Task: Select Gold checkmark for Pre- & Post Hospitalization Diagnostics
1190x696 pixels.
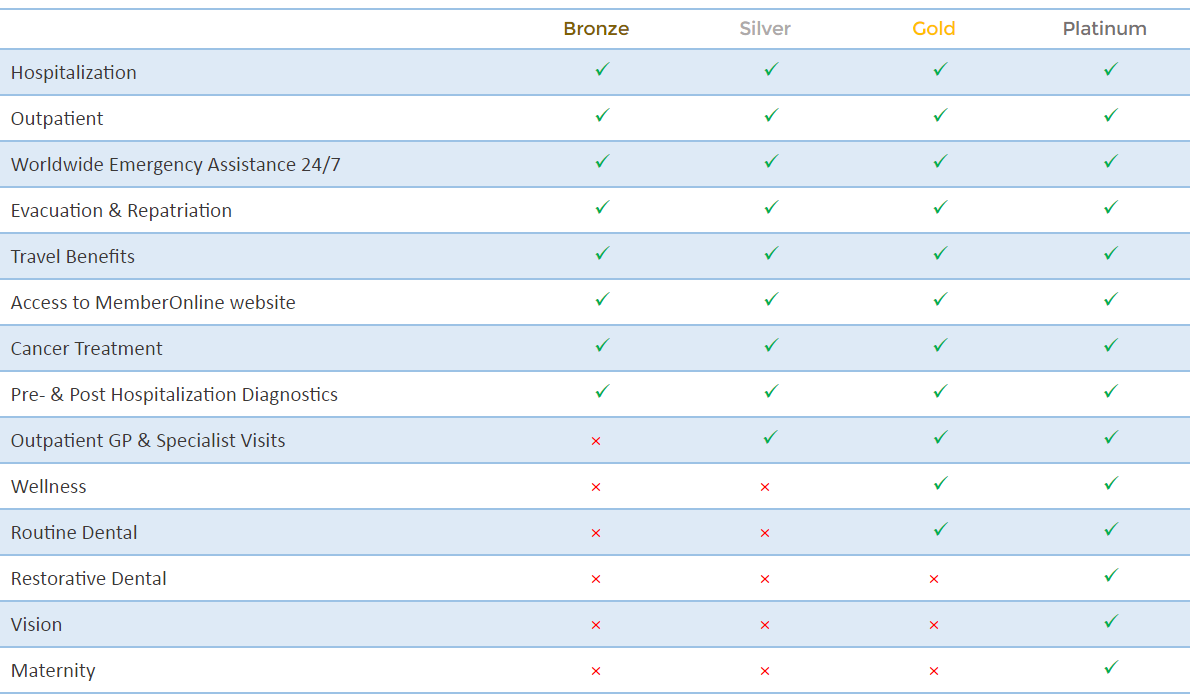Action: point(941,392)
